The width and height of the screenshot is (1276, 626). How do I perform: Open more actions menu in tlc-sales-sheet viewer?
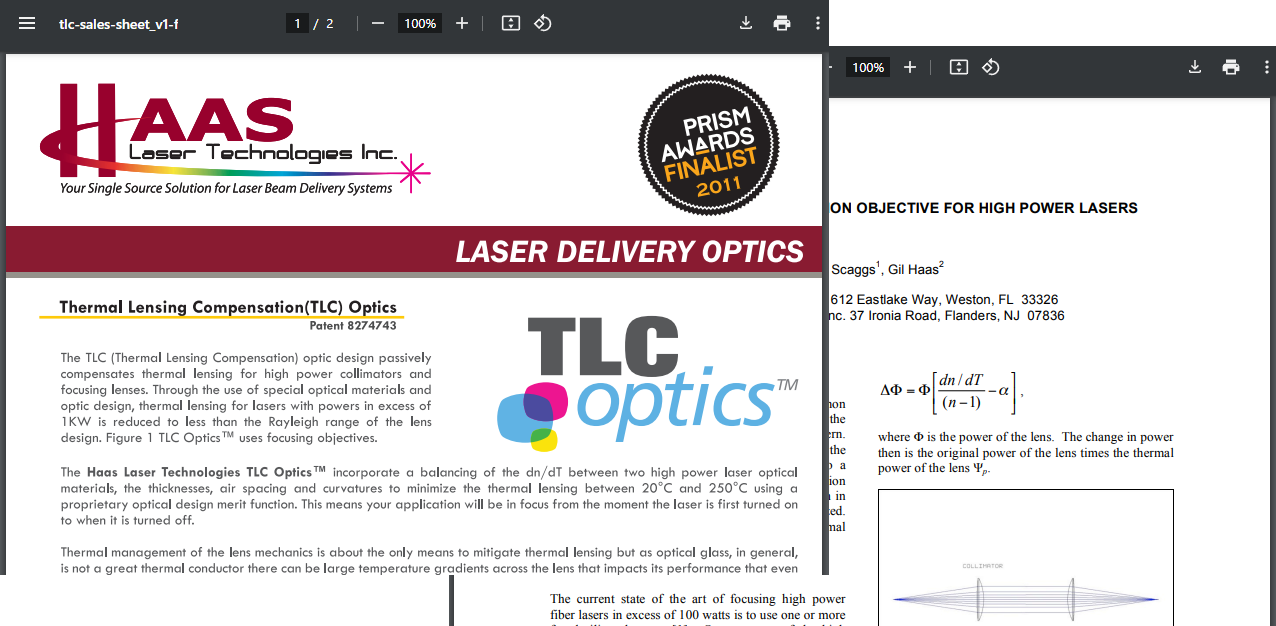[818, 23]
